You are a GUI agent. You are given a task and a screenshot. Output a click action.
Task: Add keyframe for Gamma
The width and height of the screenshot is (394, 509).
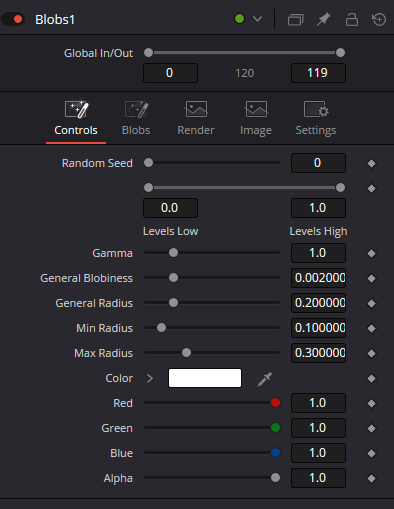(371, 253)
